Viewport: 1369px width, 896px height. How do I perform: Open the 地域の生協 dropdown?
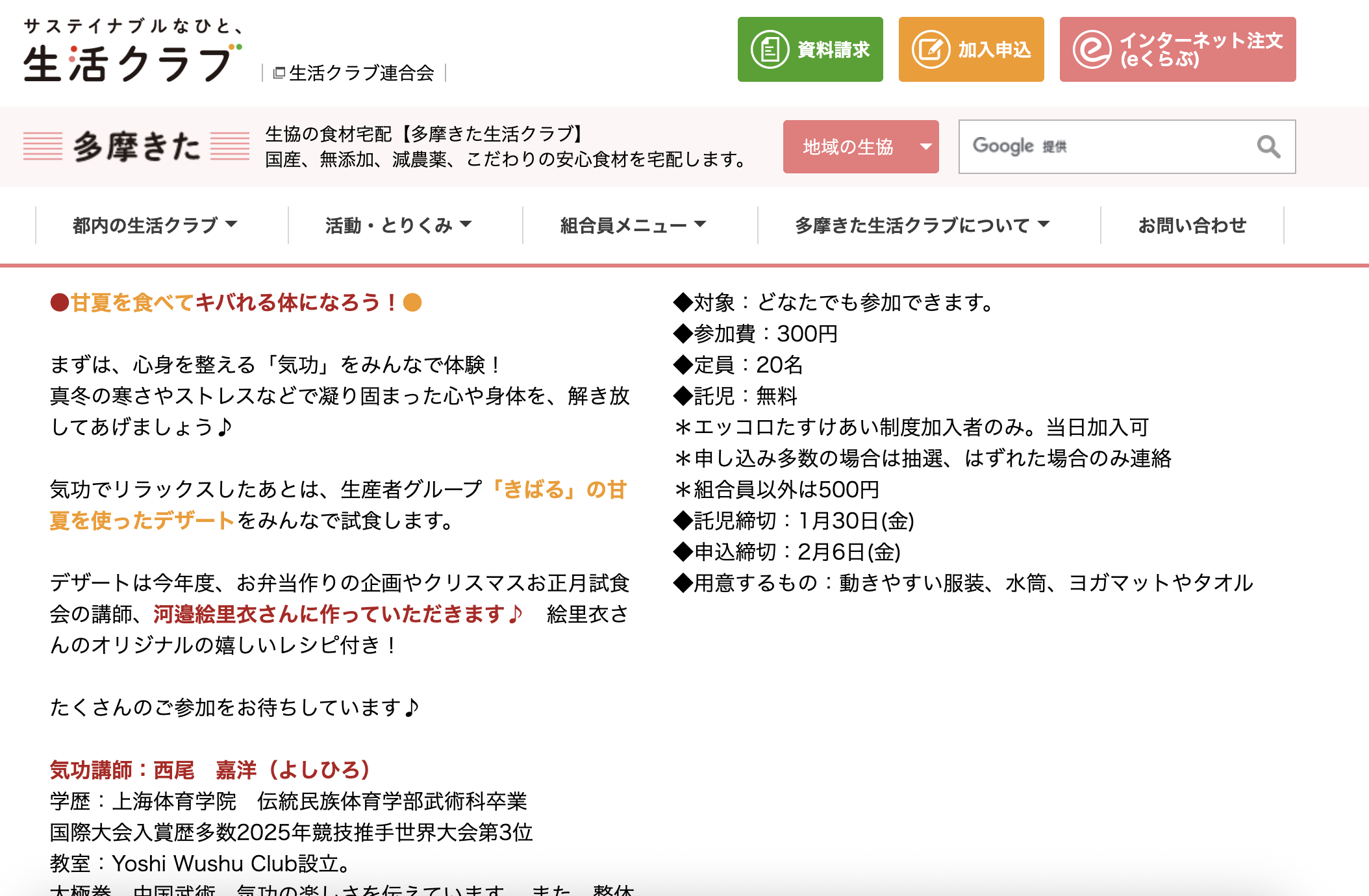click(x=848, y=147)
